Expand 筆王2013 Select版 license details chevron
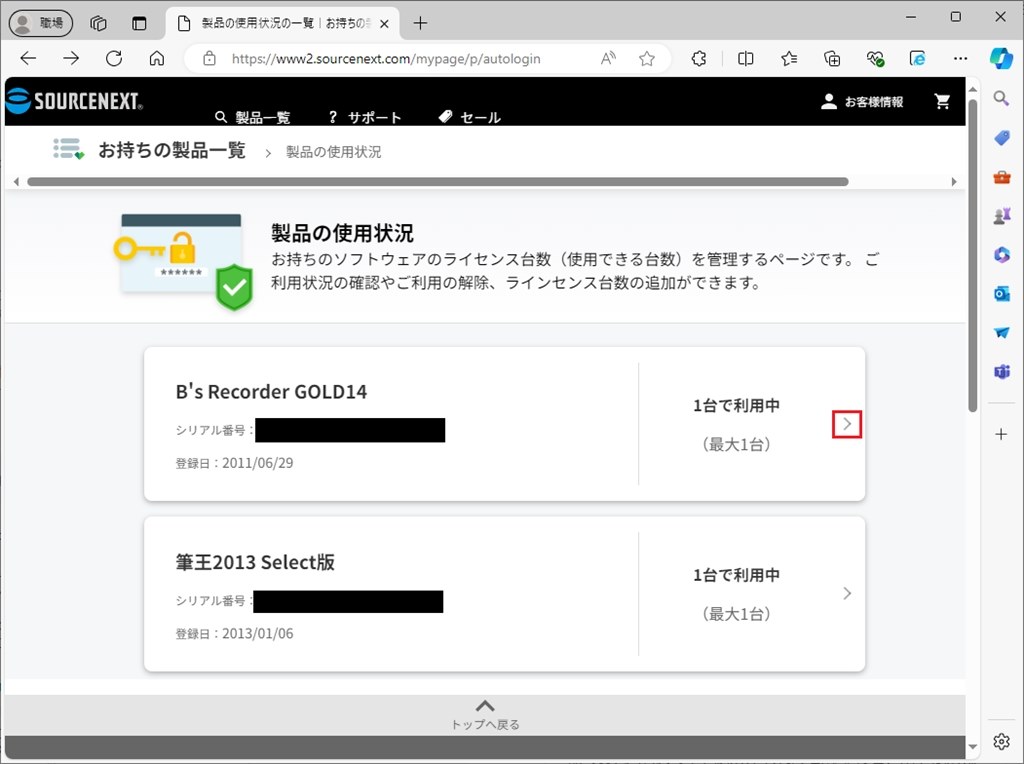The height and width of the screenshot is (764, 1024). click(x=847, y=594)
